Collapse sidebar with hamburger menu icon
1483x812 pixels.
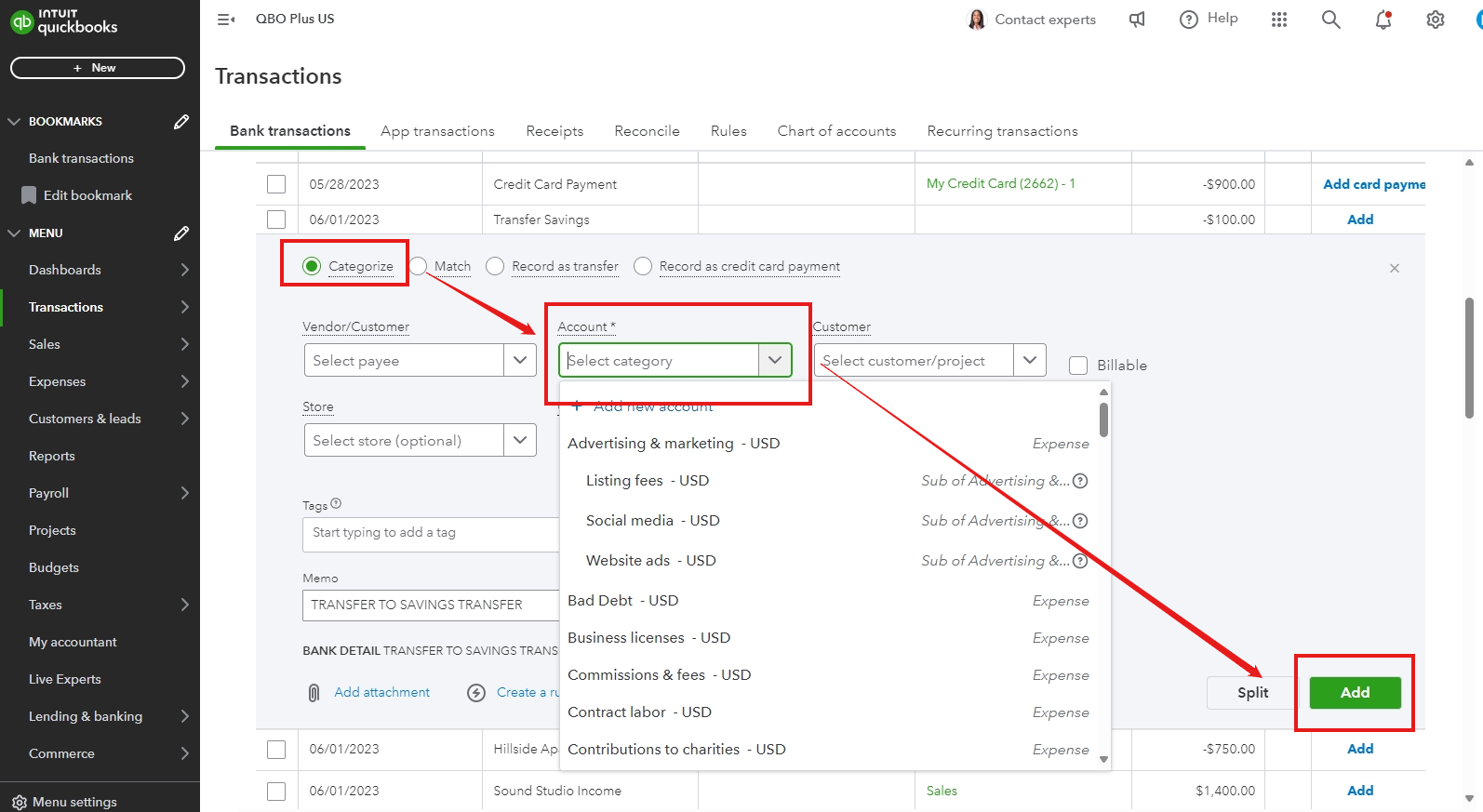pos(225,19)
